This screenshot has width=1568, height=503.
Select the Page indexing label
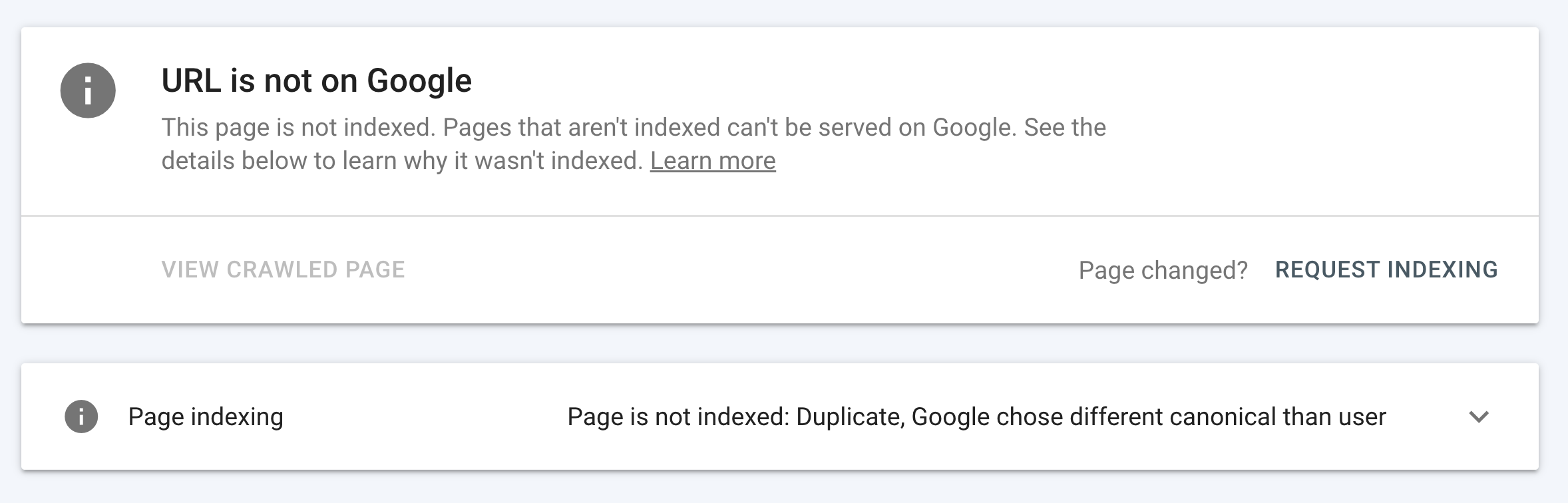pos(206,417)
